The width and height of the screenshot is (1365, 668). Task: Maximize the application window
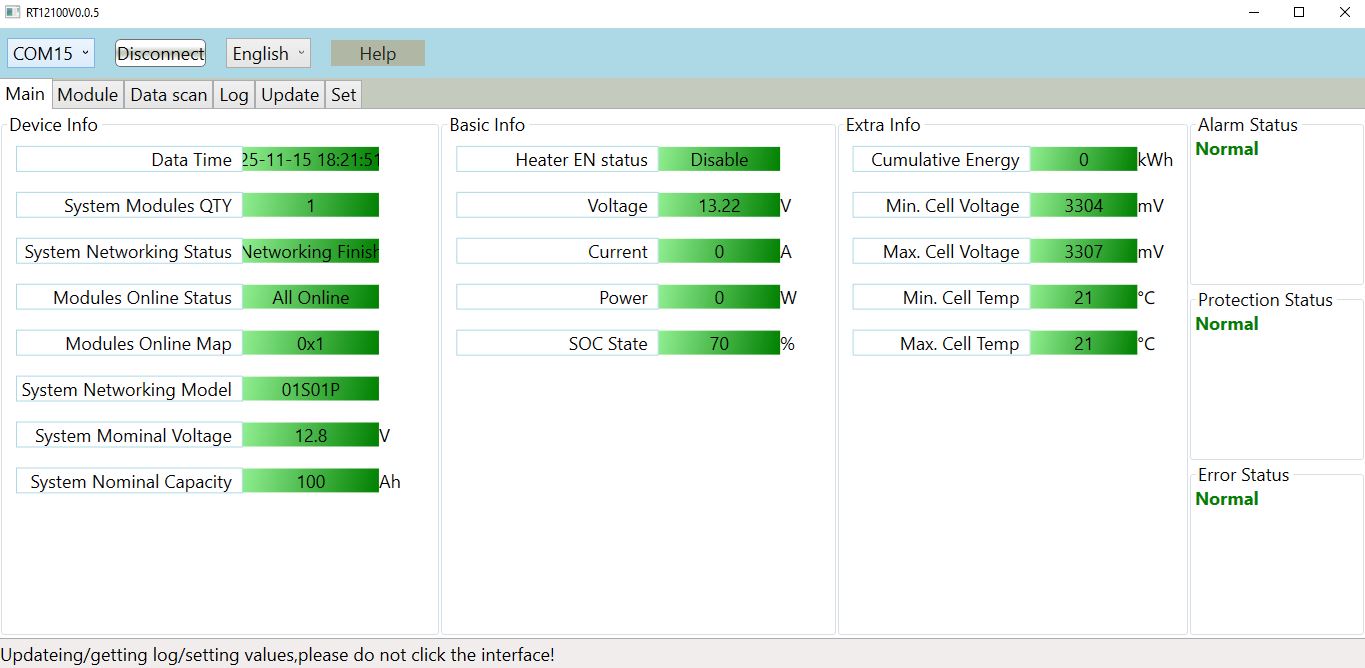coord(1299,12)
